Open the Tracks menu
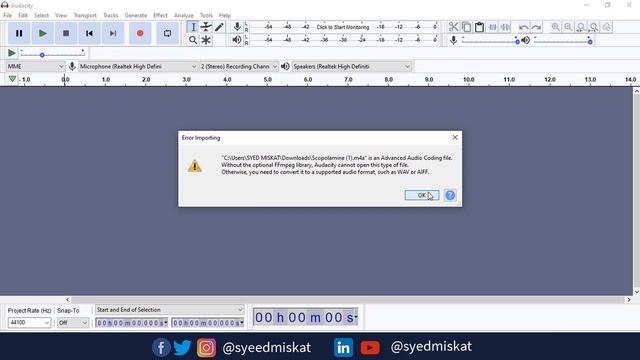This screenshot has width=640, height=360. (x=111, y=15)
